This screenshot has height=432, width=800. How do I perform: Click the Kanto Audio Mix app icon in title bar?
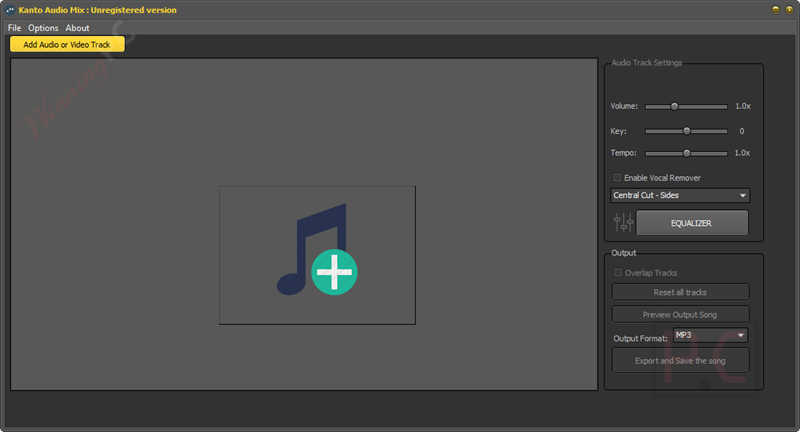pos(10,10)
